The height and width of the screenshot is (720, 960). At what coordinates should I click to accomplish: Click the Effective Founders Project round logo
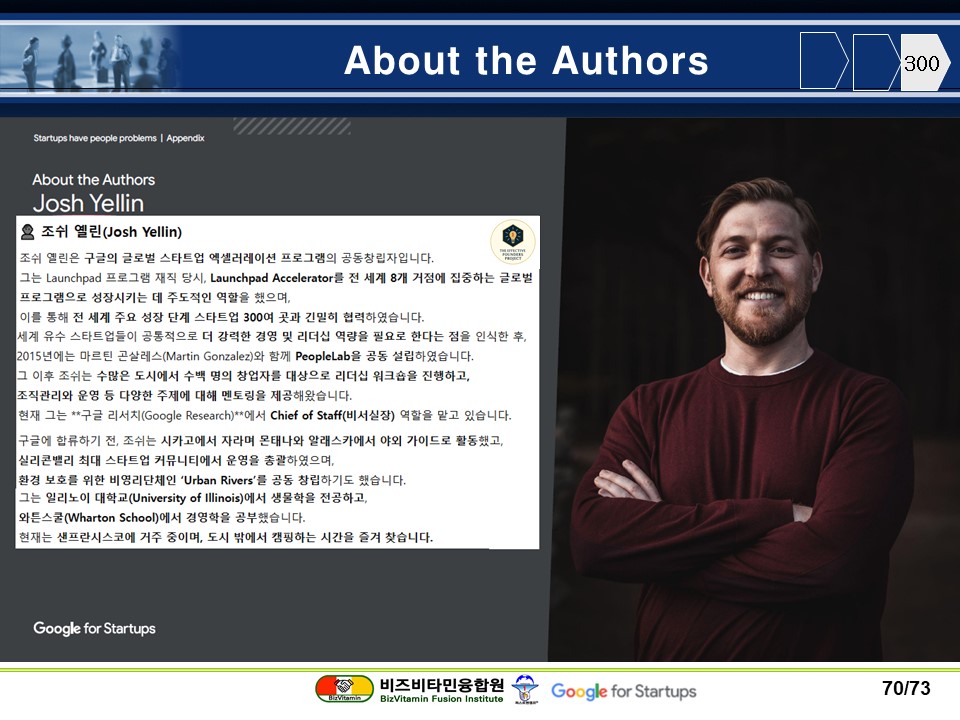[512, 241]
